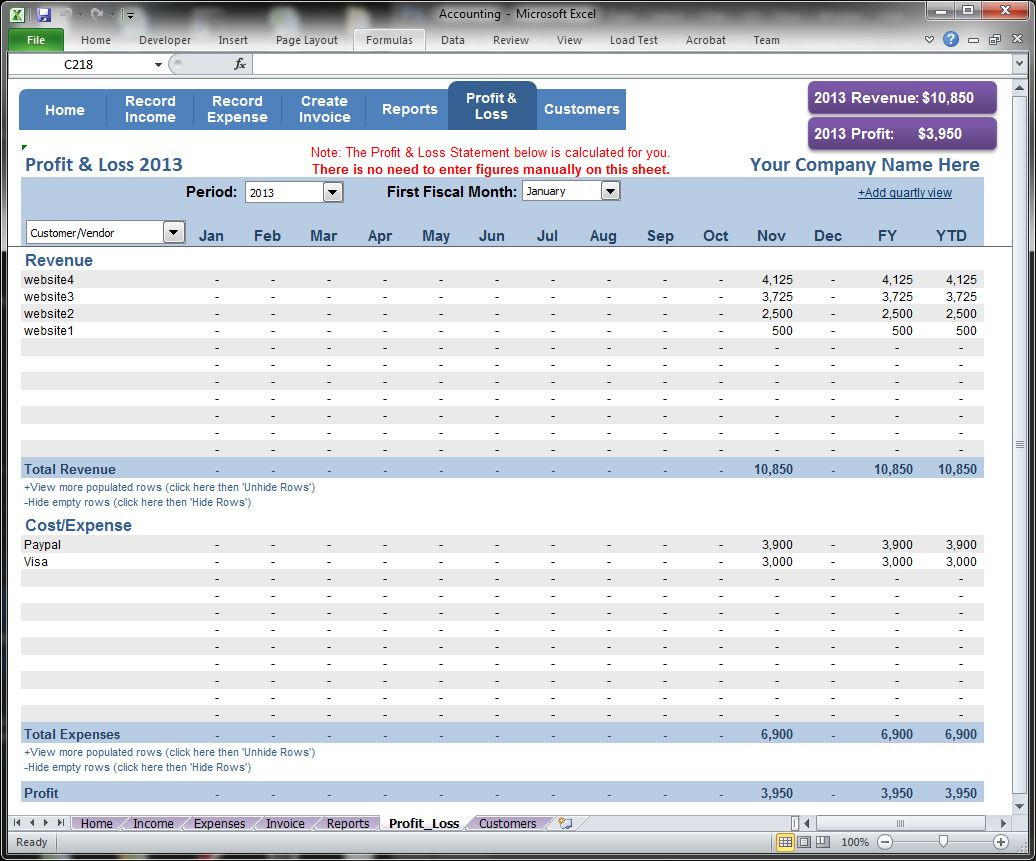Viewport: 1036px width, 861px height.
Task: Select the Paypal expense row label
Action: [x=42, y=544]
